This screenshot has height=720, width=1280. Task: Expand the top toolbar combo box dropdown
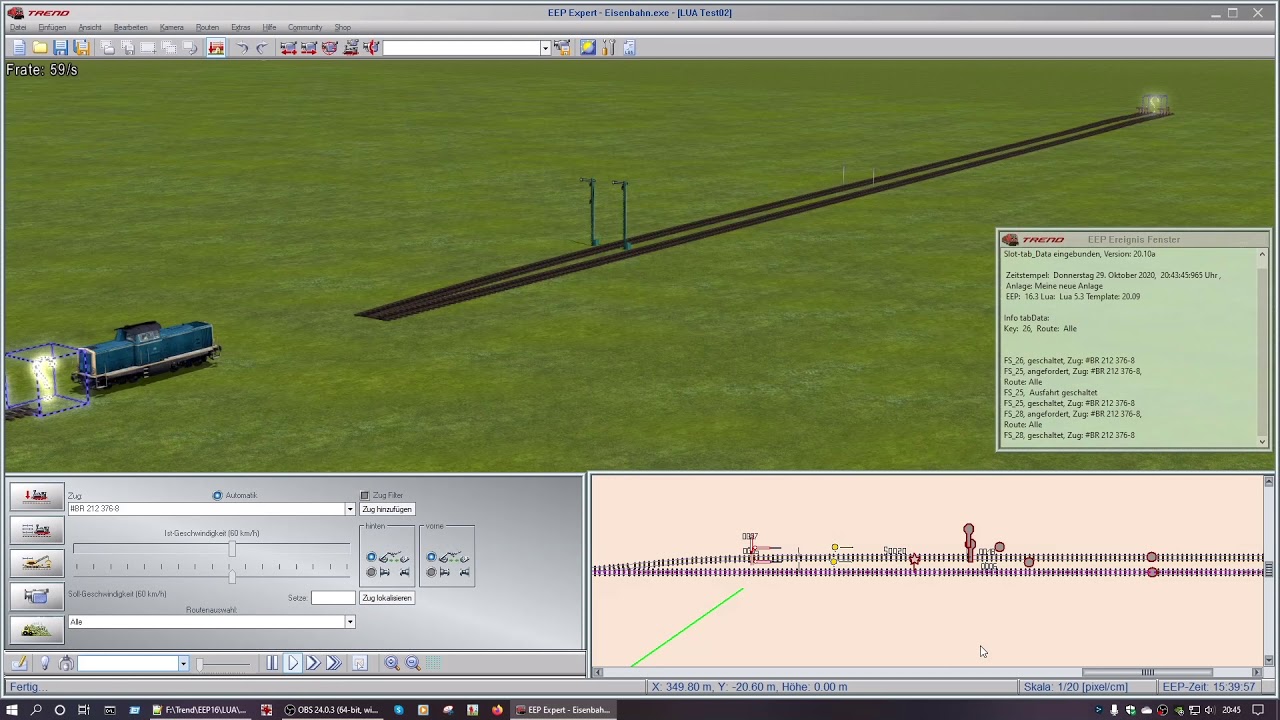click(545, 48)
